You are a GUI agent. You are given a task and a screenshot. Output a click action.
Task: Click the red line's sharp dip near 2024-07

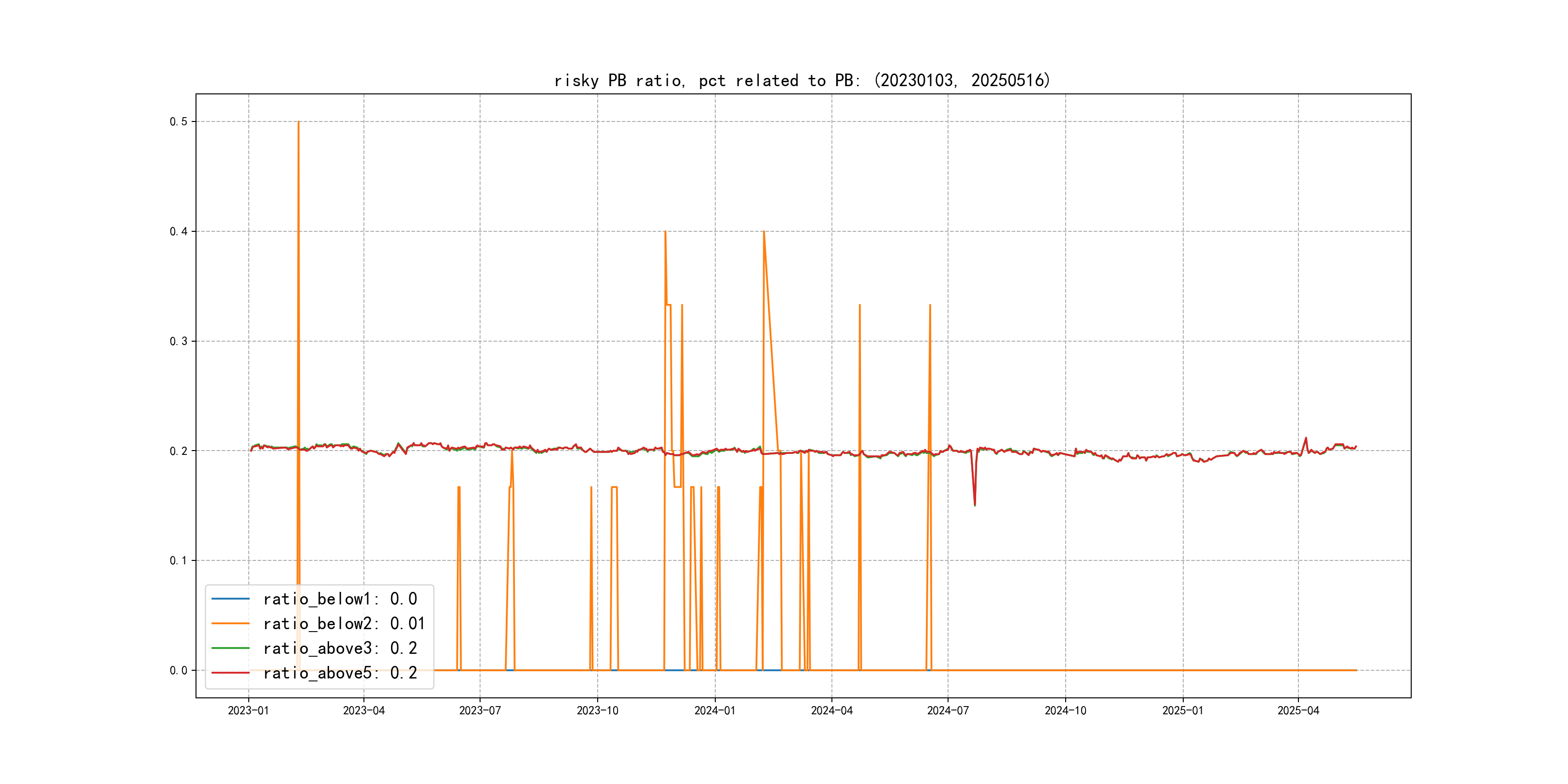(x=975, y=504)
